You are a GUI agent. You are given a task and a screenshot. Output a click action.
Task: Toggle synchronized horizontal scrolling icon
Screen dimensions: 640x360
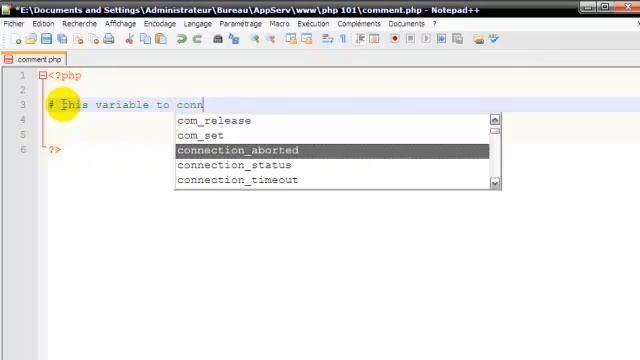[x=307, y=39]
